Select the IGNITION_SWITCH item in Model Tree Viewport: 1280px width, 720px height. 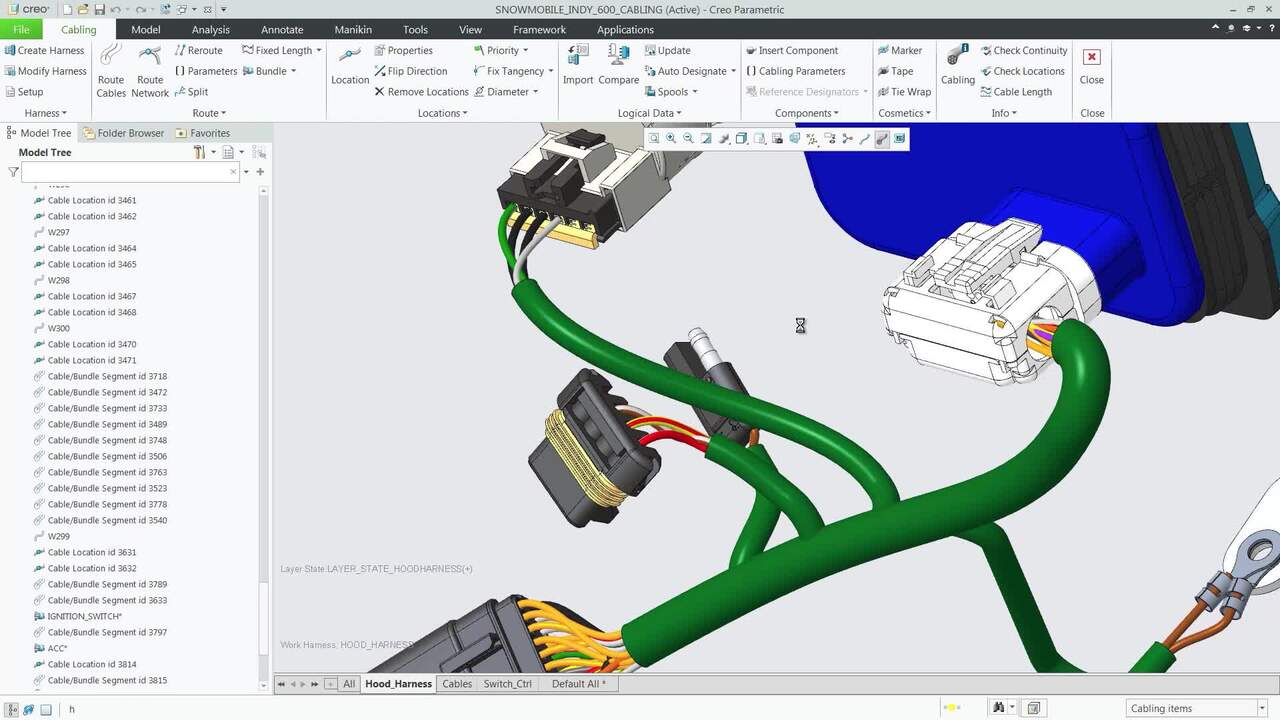click(x=78, y=616)
